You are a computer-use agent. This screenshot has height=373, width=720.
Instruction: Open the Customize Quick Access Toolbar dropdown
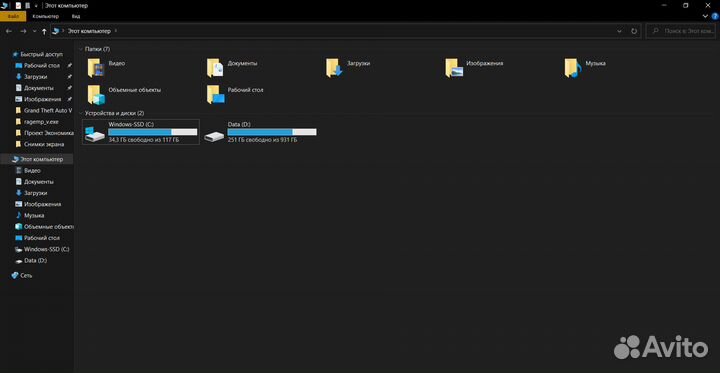36,6
